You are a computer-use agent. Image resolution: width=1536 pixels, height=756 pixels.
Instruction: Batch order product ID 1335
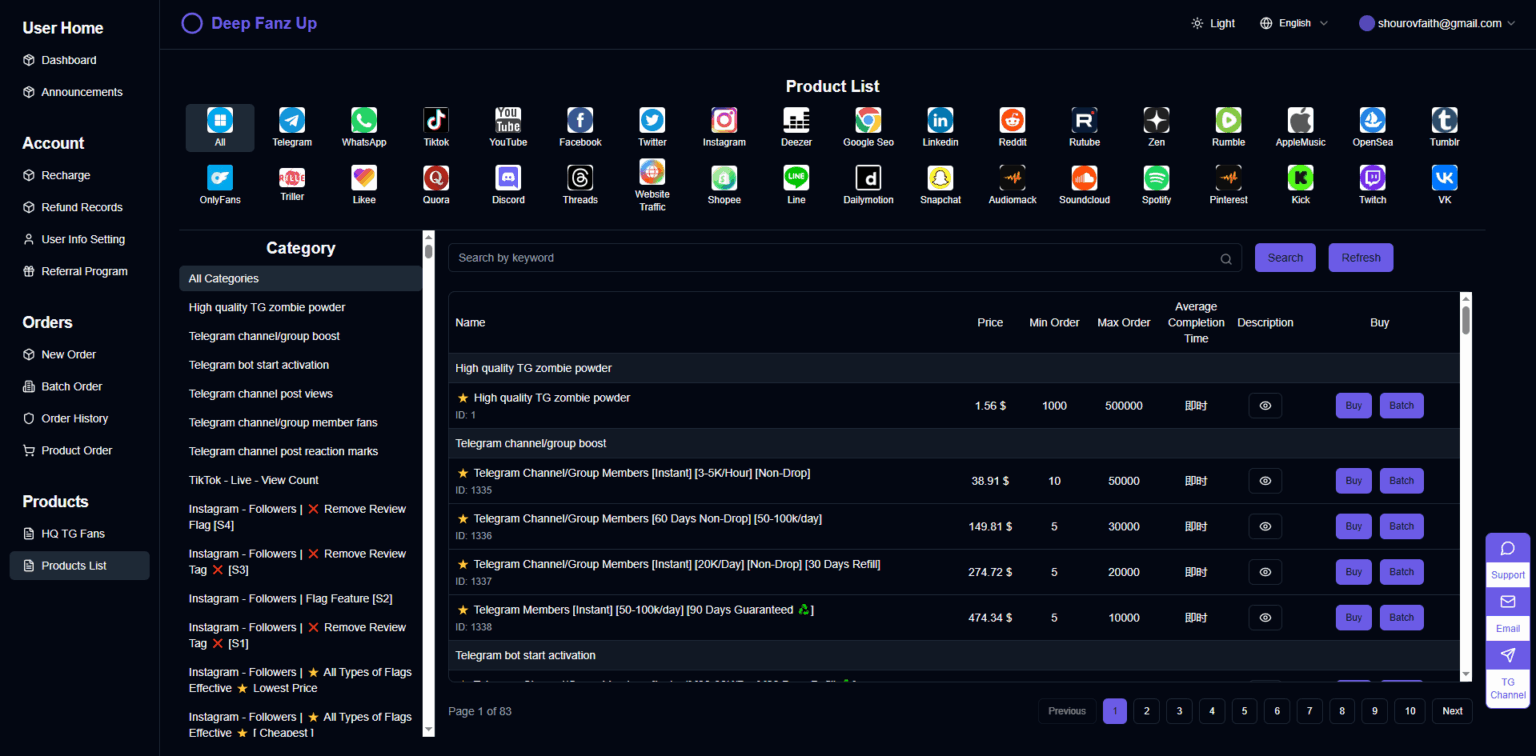point(1401,481)
